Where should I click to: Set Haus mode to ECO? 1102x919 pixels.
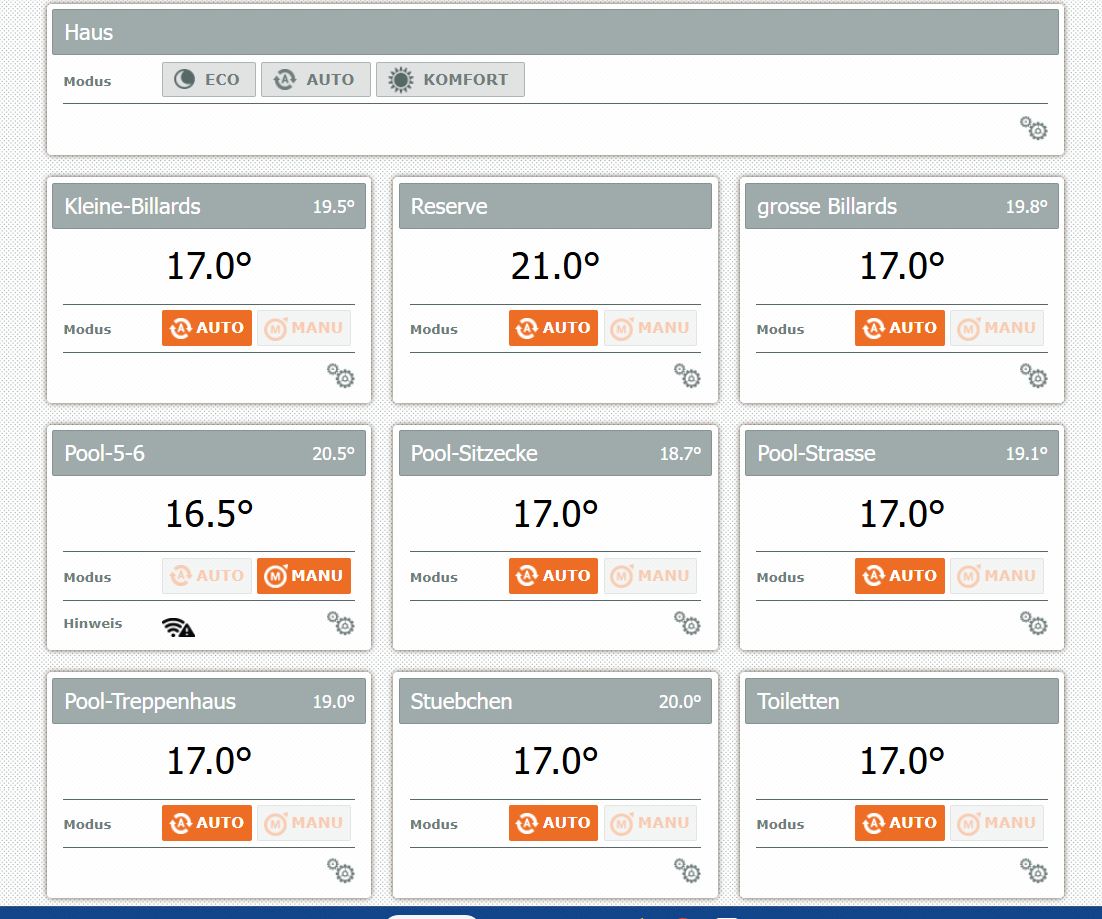tap(208, 80)
